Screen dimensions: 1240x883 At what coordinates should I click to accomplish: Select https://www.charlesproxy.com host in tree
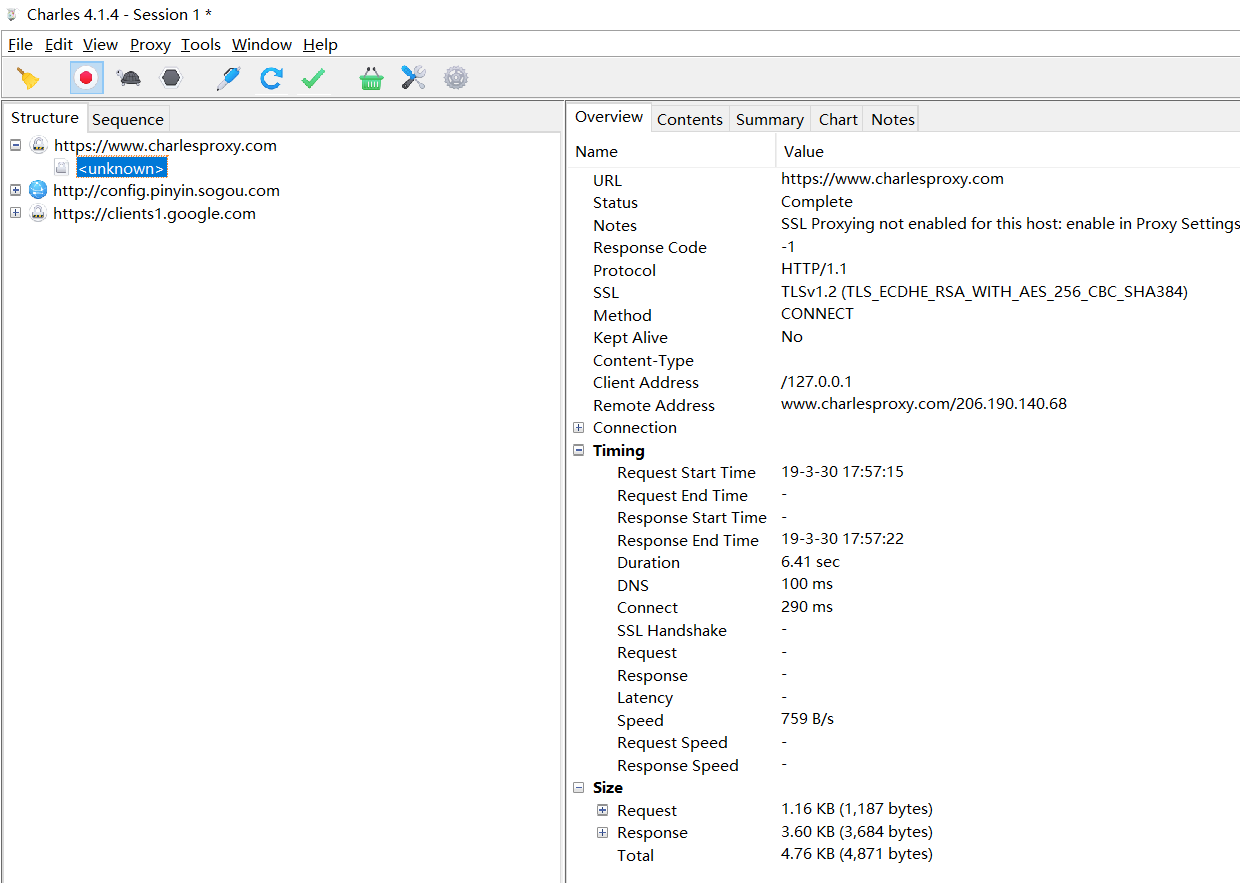165,145
